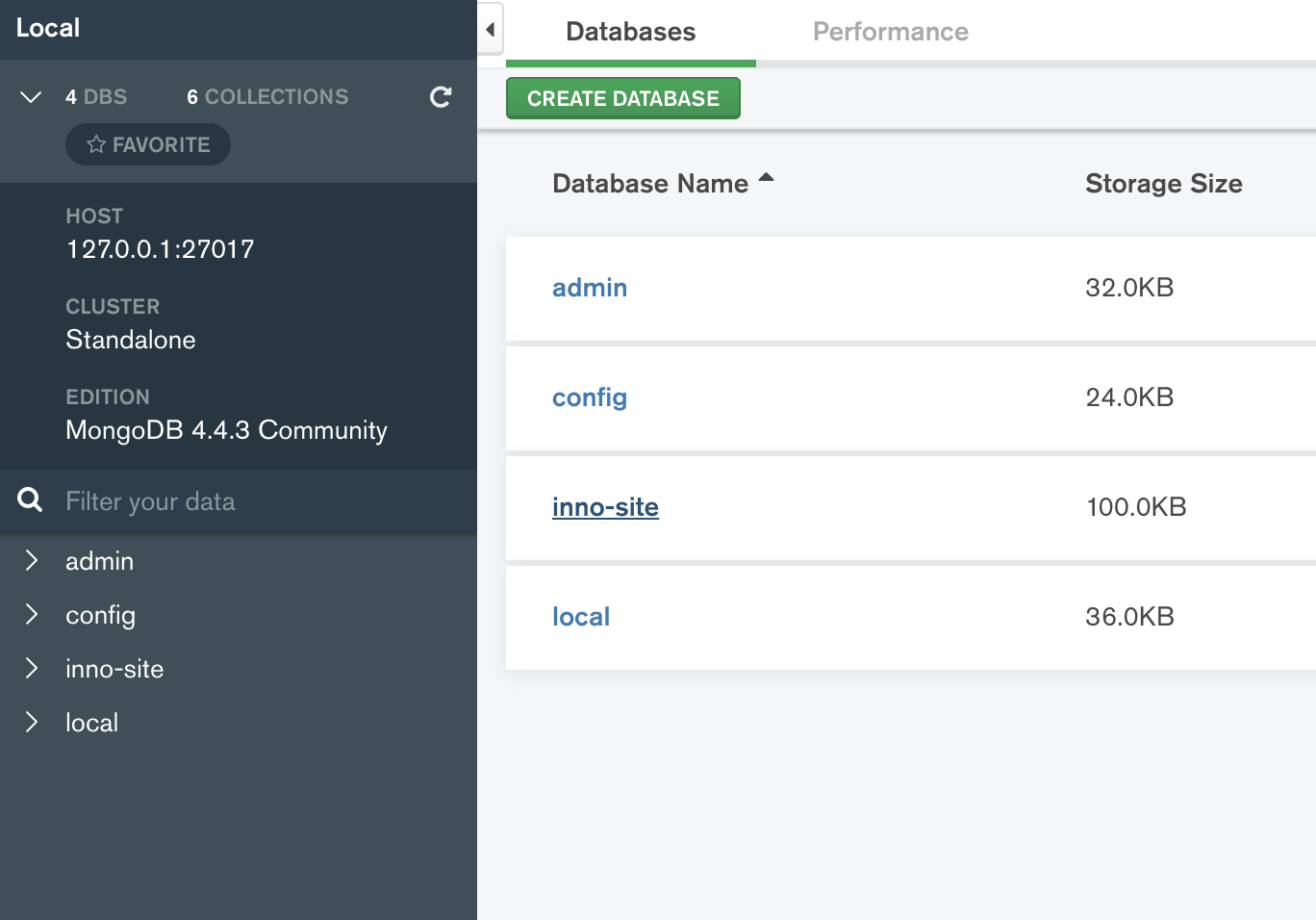Expand the config database in the sidebar
The image size is (1316, 920).
click(31, 615)
